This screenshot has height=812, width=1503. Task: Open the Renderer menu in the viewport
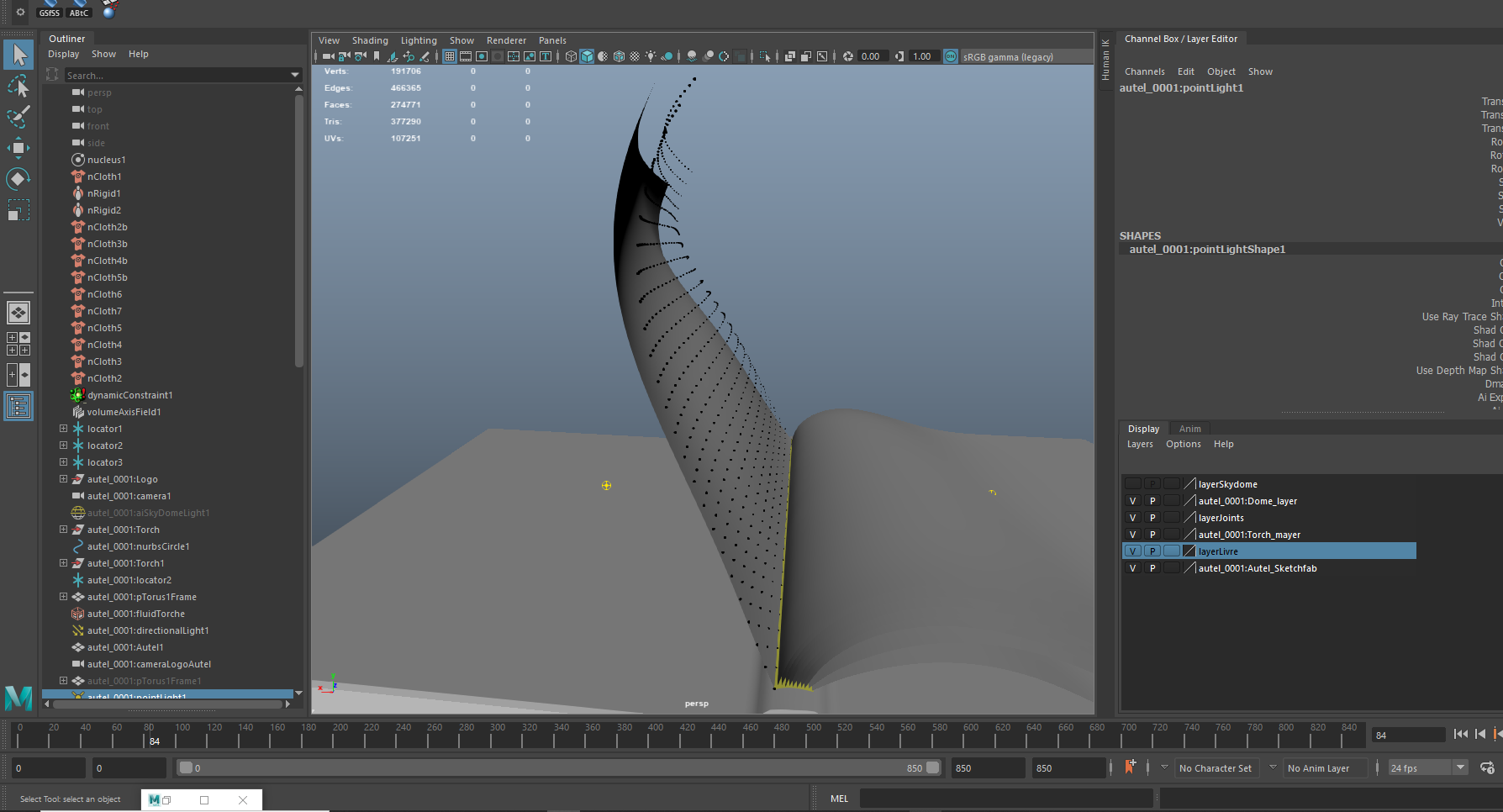point(506,40)
